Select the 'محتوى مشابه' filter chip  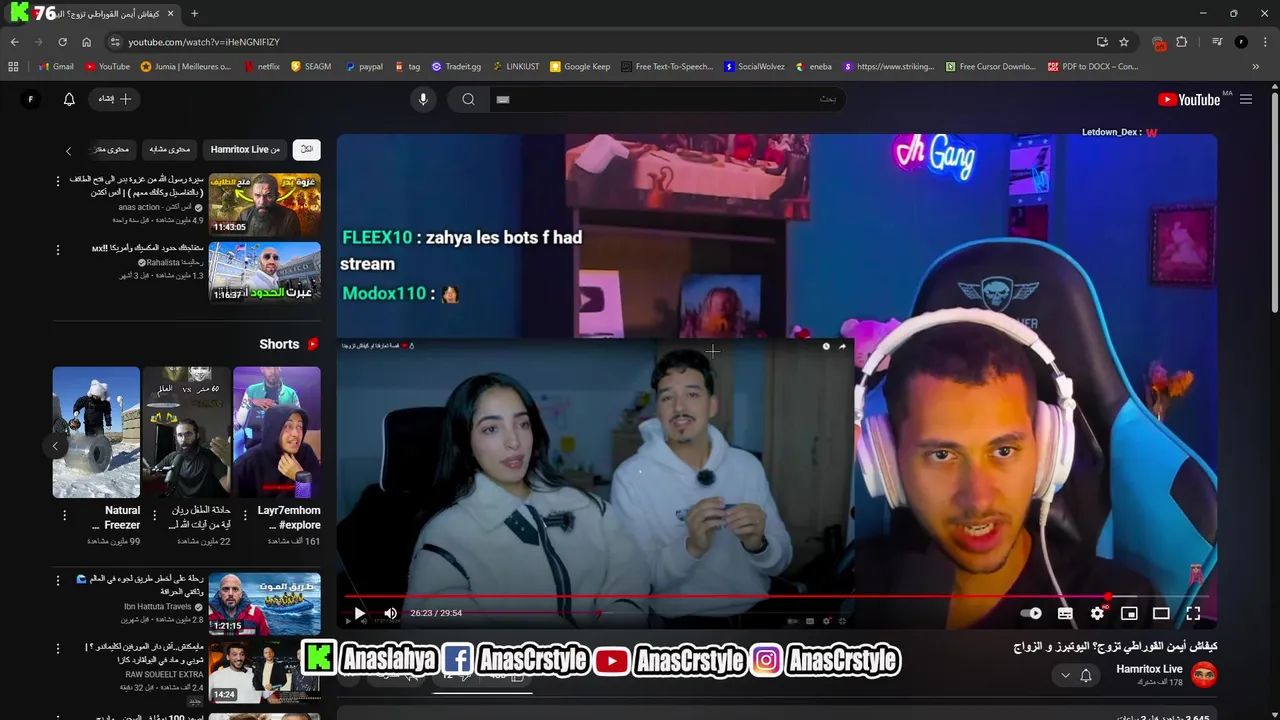point(170,149)
